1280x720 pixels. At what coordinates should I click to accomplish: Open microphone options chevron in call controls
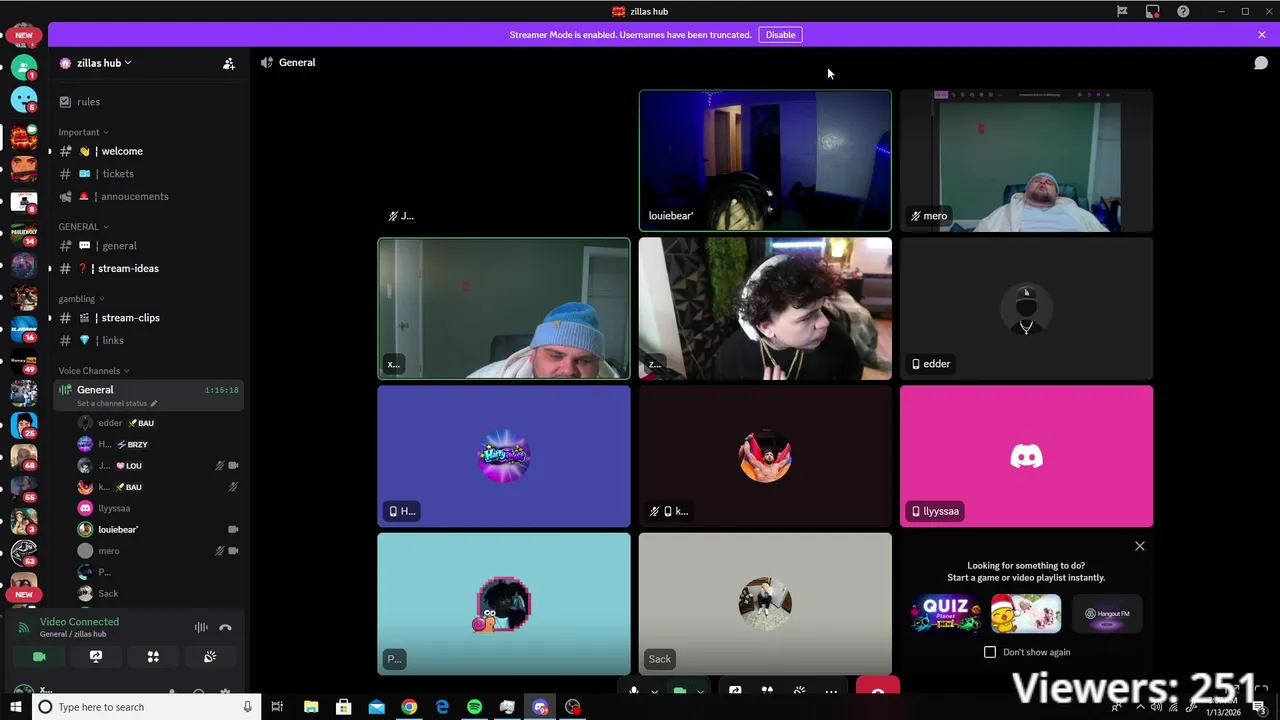coord(655,691)
